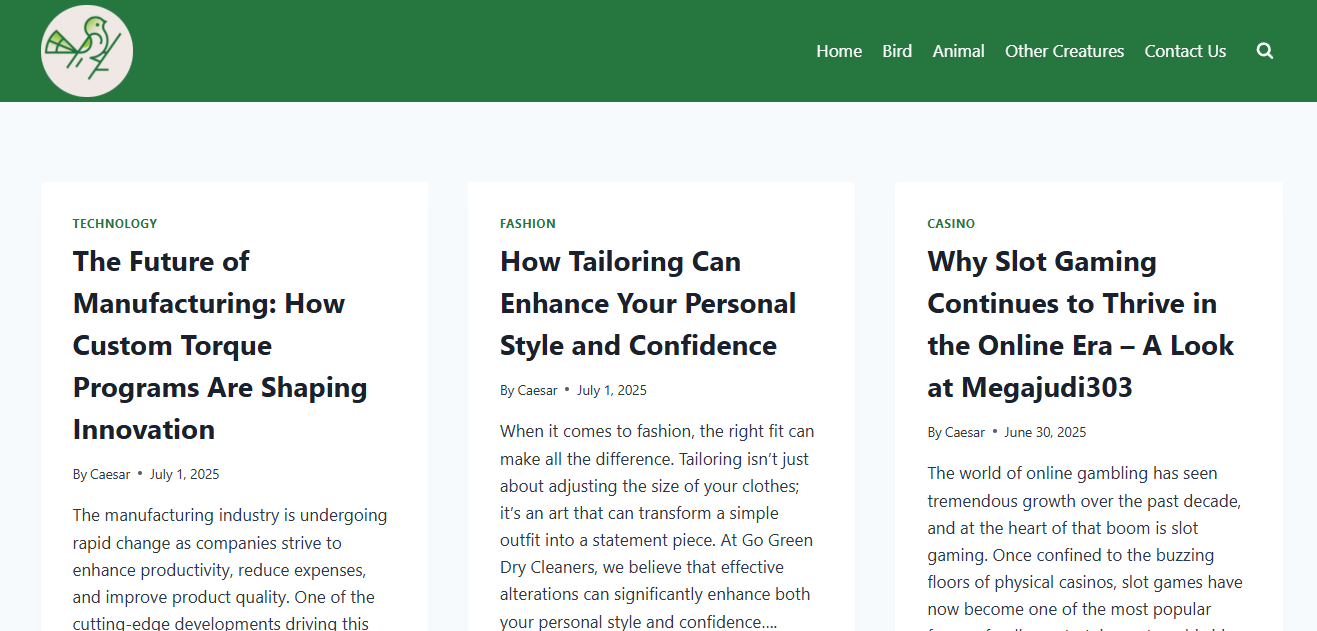Click the June 30, 2025 post date
The image size is (1317, 631).
pyautogui.click(x=1045, y=433)
